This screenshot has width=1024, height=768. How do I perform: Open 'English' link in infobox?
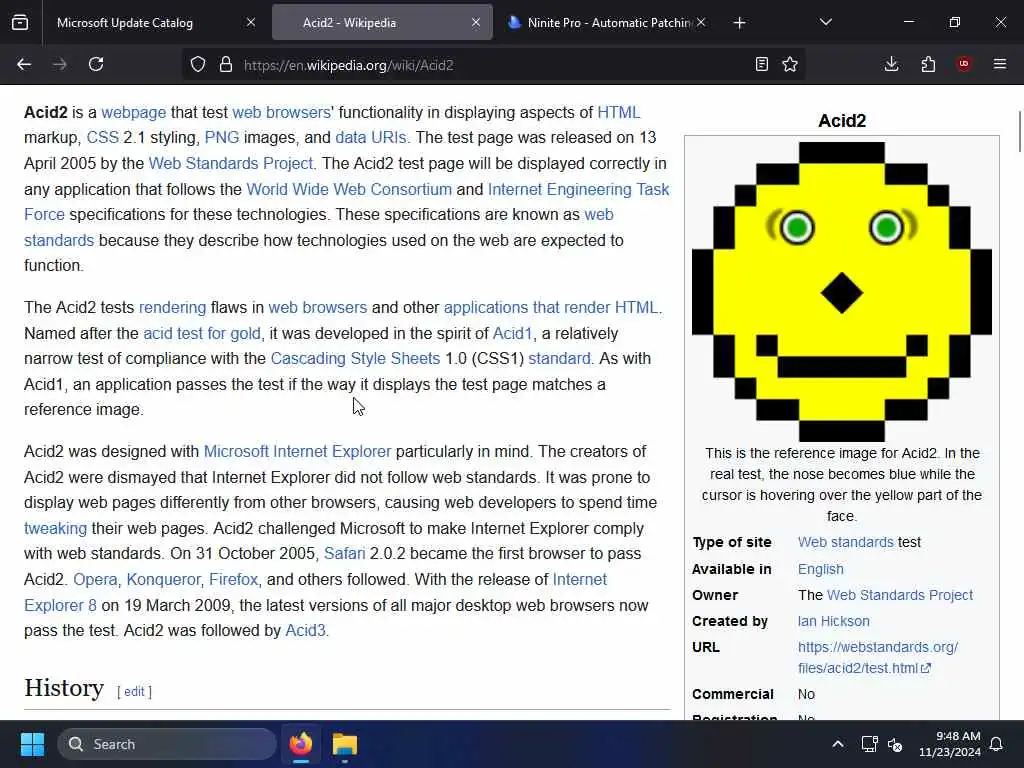coord(821,569)
